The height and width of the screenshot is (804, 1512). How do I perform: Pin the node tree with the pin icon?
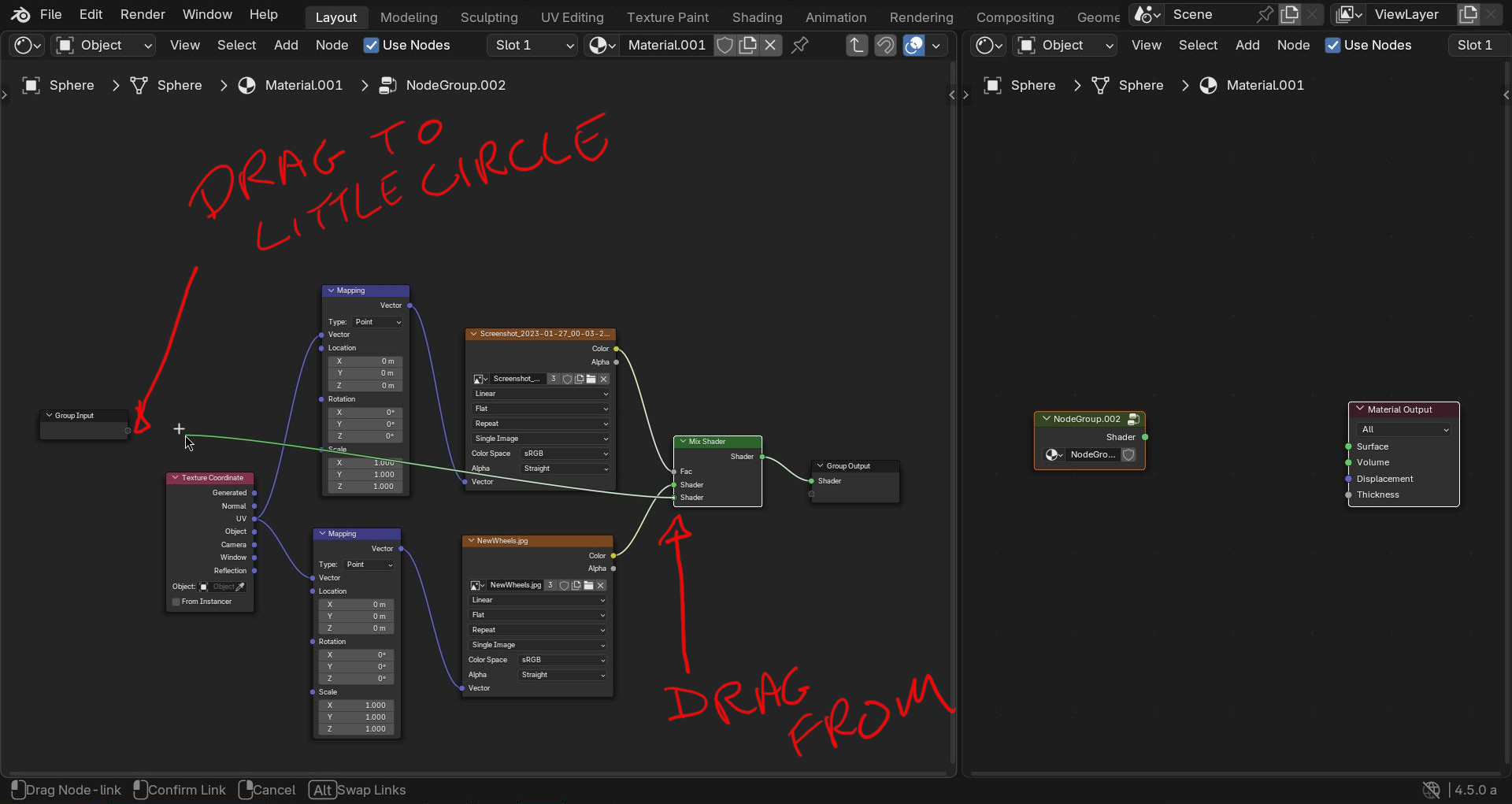(799, 46)
